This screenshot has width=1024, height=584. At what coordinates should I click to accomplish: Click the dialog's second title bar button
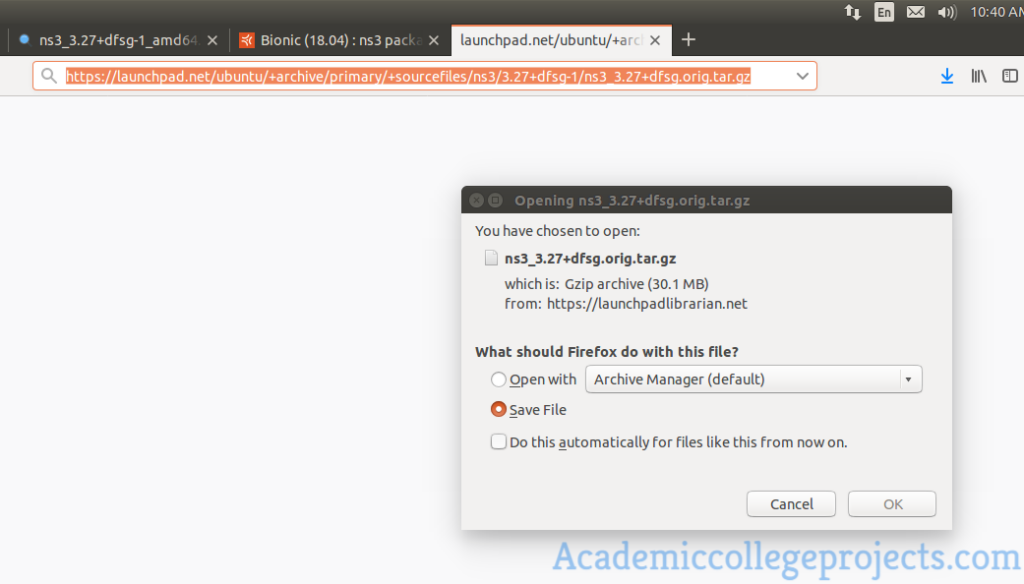(x=496, y=201)
